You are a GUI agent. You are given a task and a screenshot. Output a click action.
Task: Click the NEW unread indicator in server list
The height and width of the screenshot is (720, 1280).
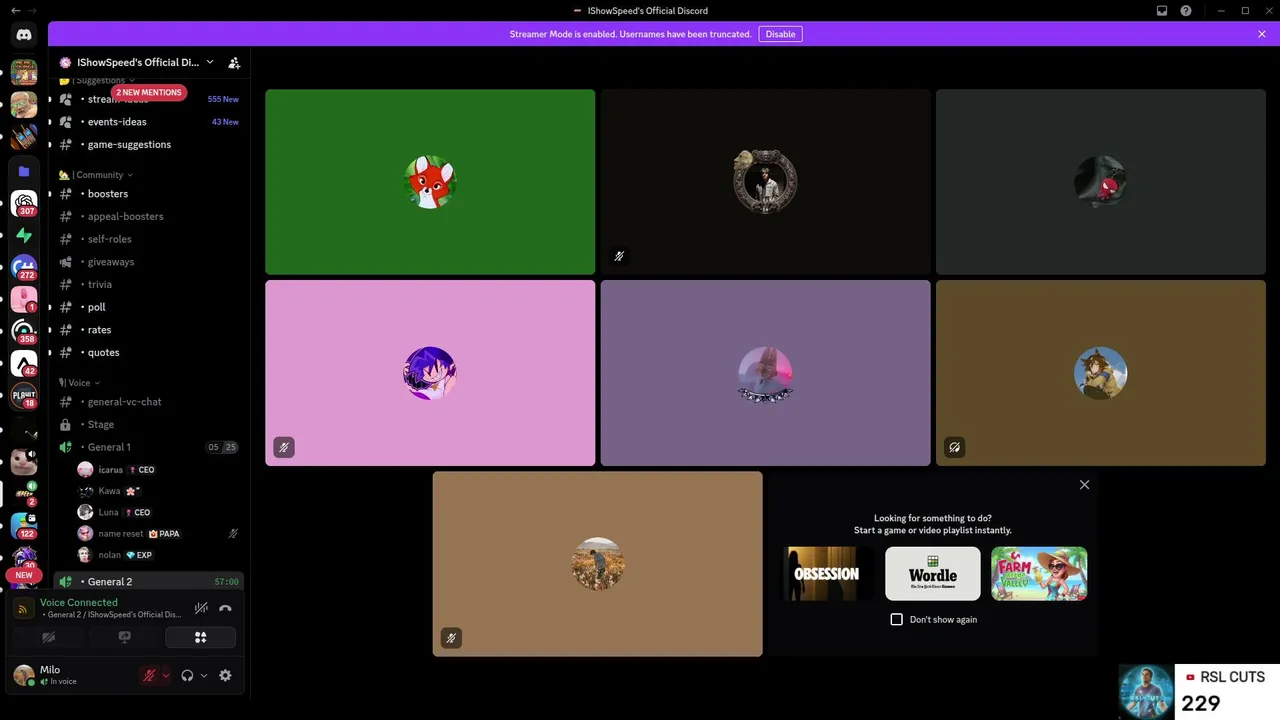click(24, 575)
